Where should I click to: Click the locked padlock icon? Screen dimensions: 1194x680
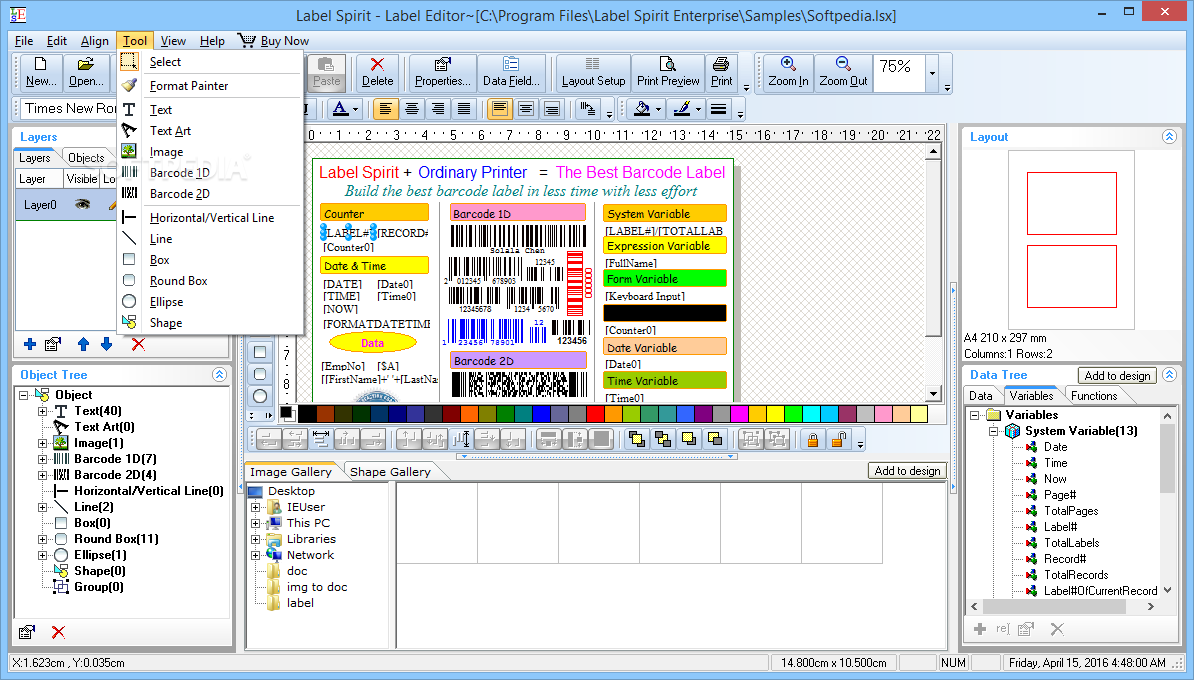[x=813, y=439]
